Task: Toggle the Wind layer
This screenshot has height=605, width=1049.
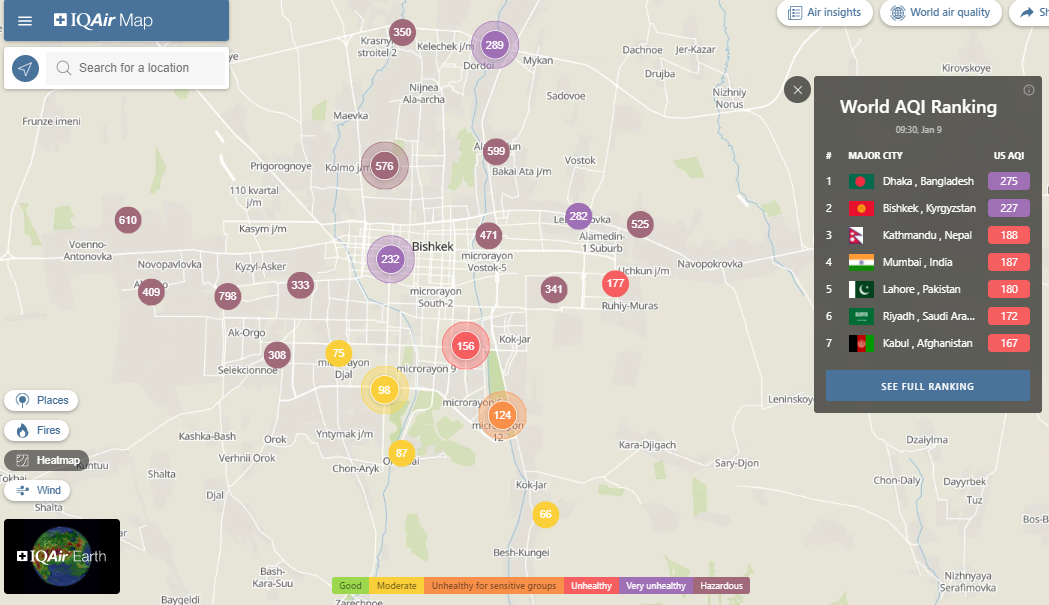Action: pos(39,490)
